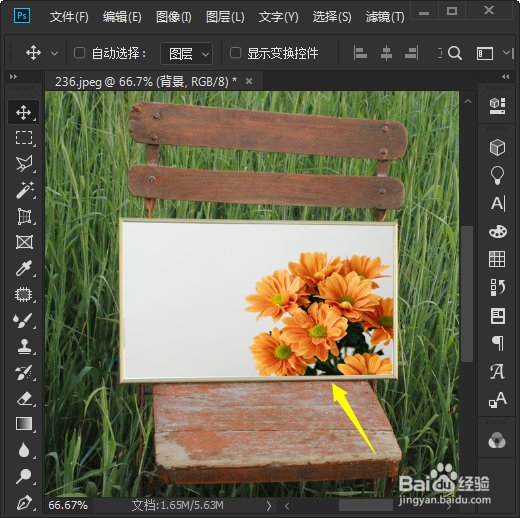Select the Blur tool

(x=24, y=450)
